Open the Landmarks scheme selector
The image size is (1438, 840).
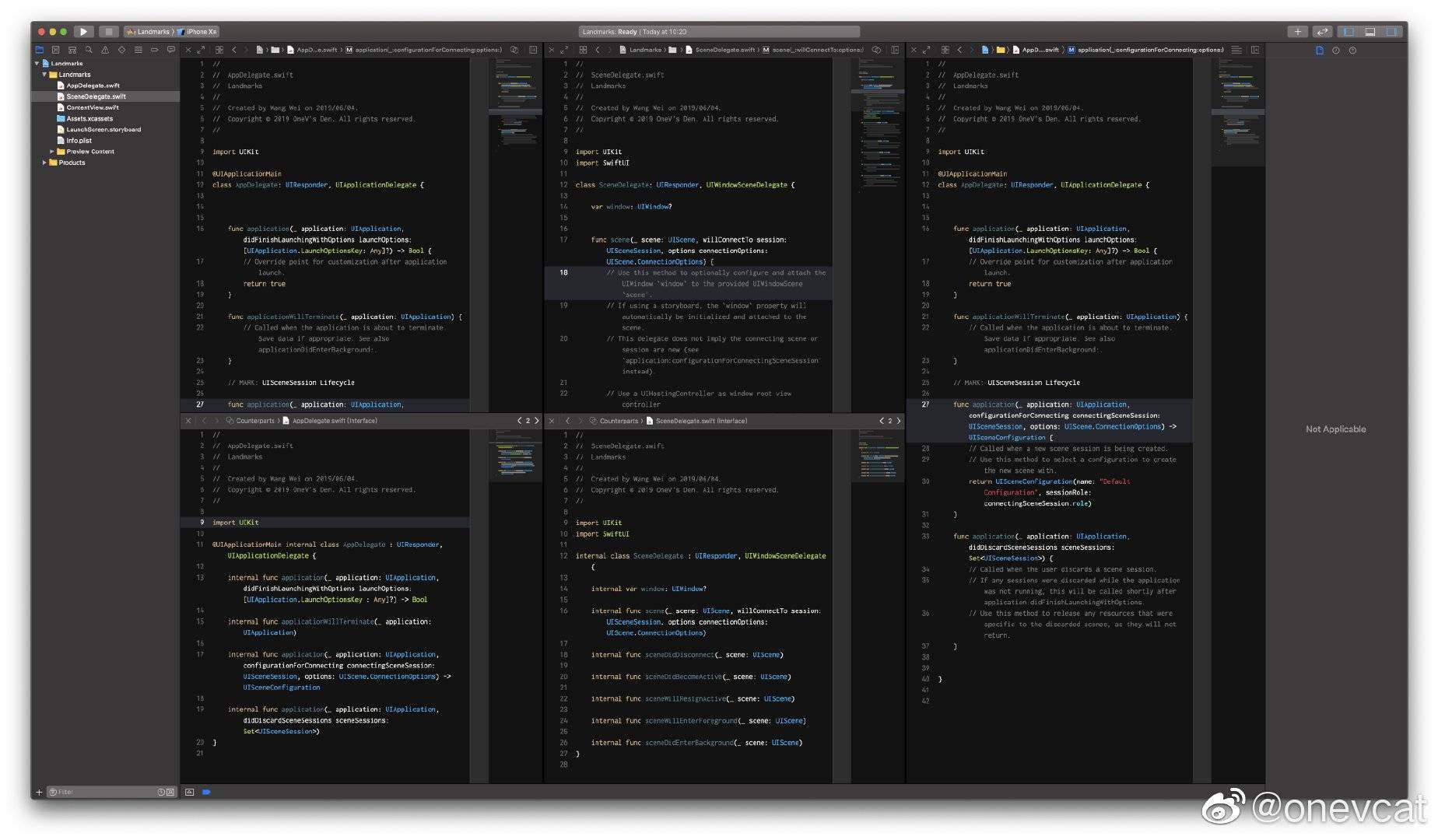149,32
